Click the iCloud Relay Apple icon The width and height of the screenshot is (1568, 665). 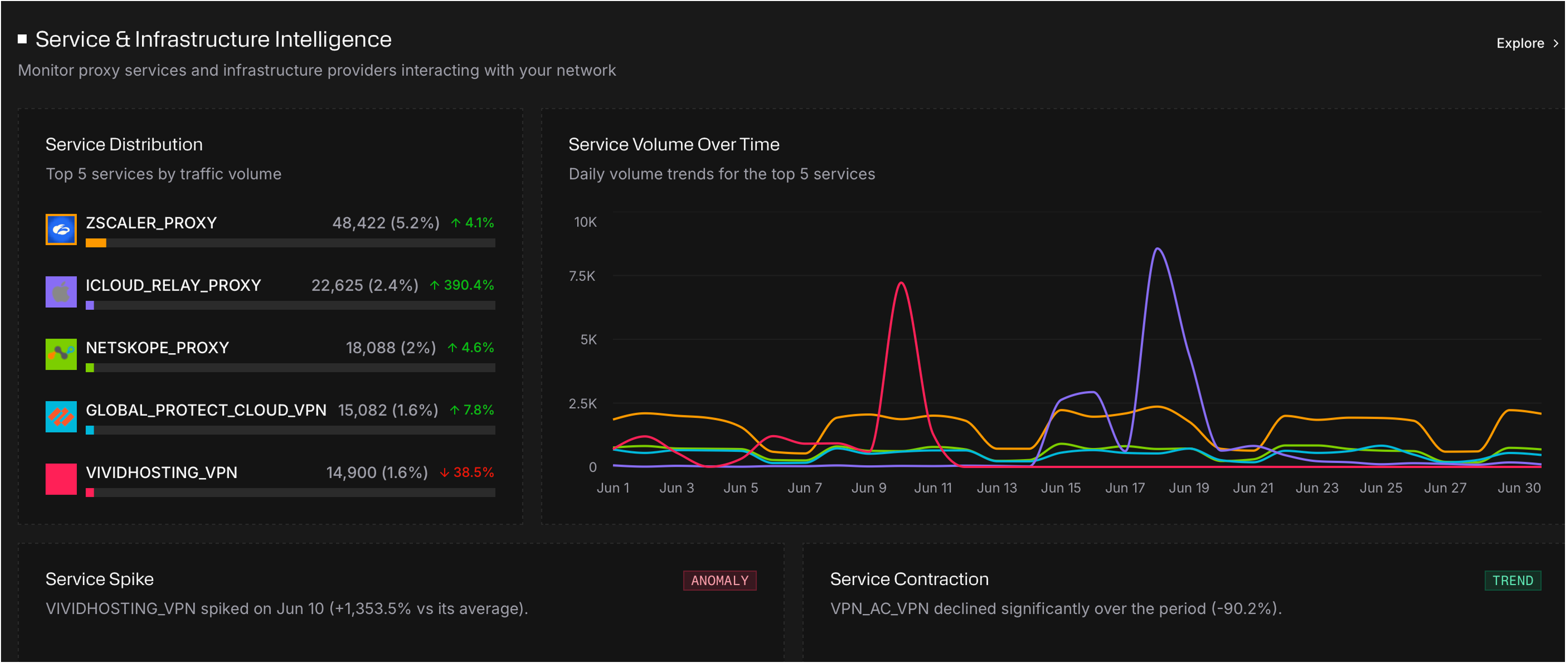(61, 292)
